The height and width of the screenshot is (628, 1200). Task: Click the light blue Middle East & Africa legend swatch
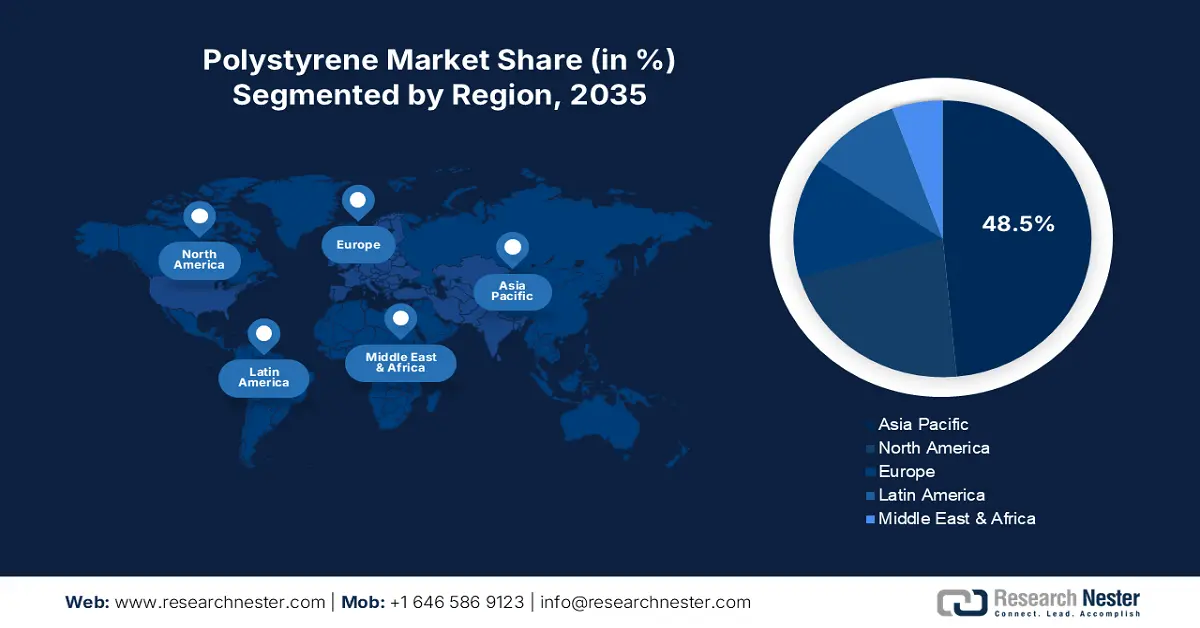(870, 519)
